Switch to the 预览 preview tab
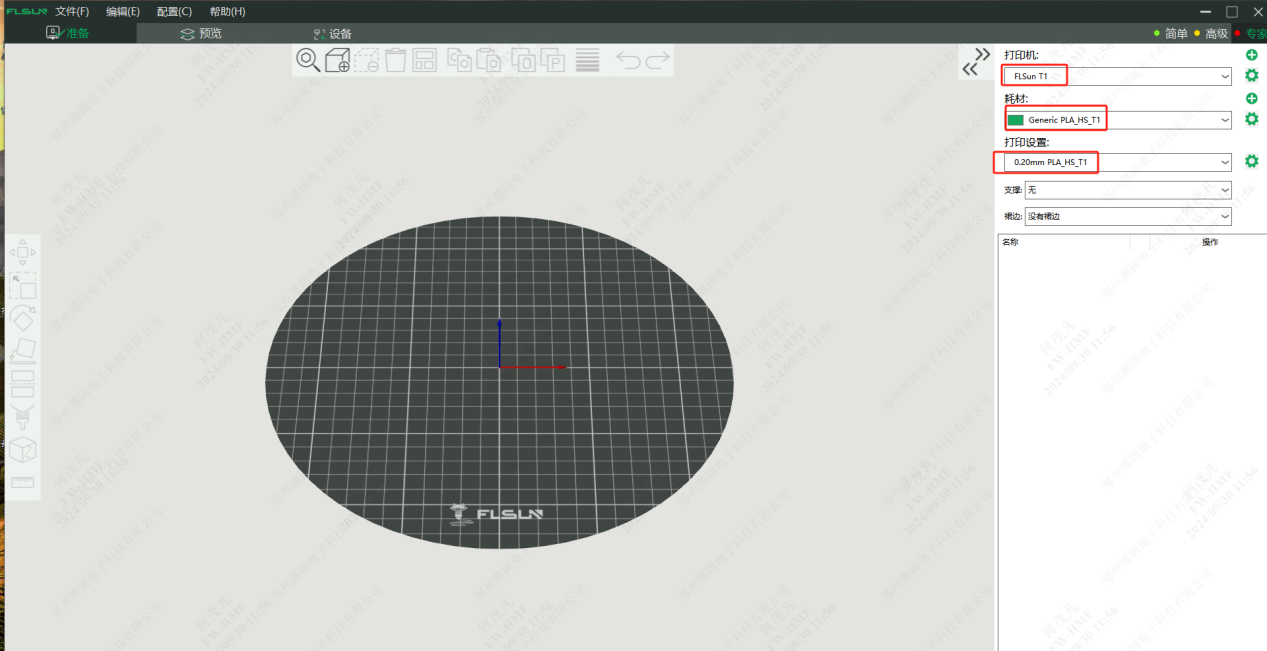This screenshot has height=651, width=1267. (x=201, y=34)
